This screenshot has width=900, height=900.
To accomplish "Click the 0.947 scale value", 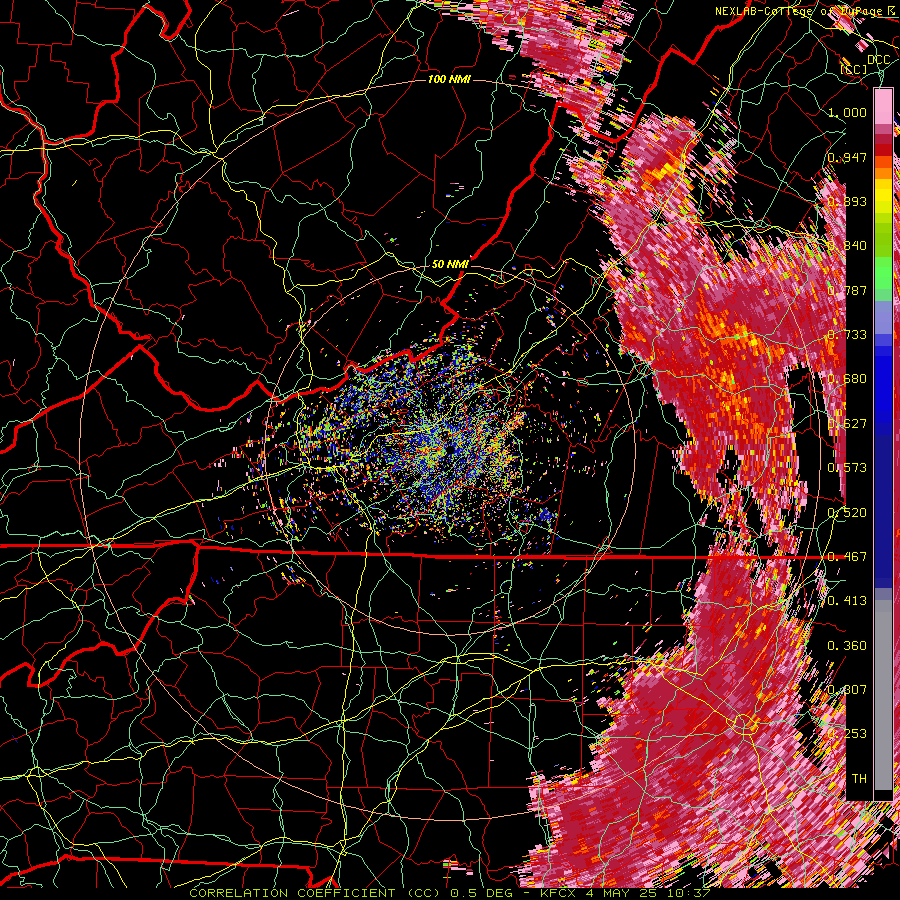I will [847, 157].
